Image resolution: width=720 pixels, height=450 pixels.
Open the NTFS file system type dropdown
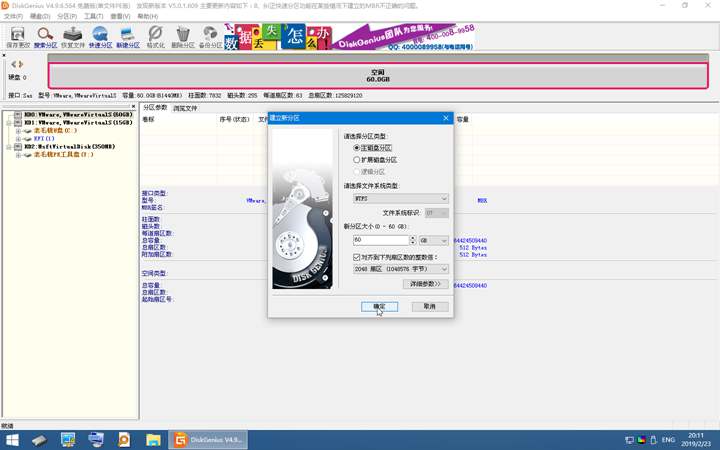(x=400, y=199)
